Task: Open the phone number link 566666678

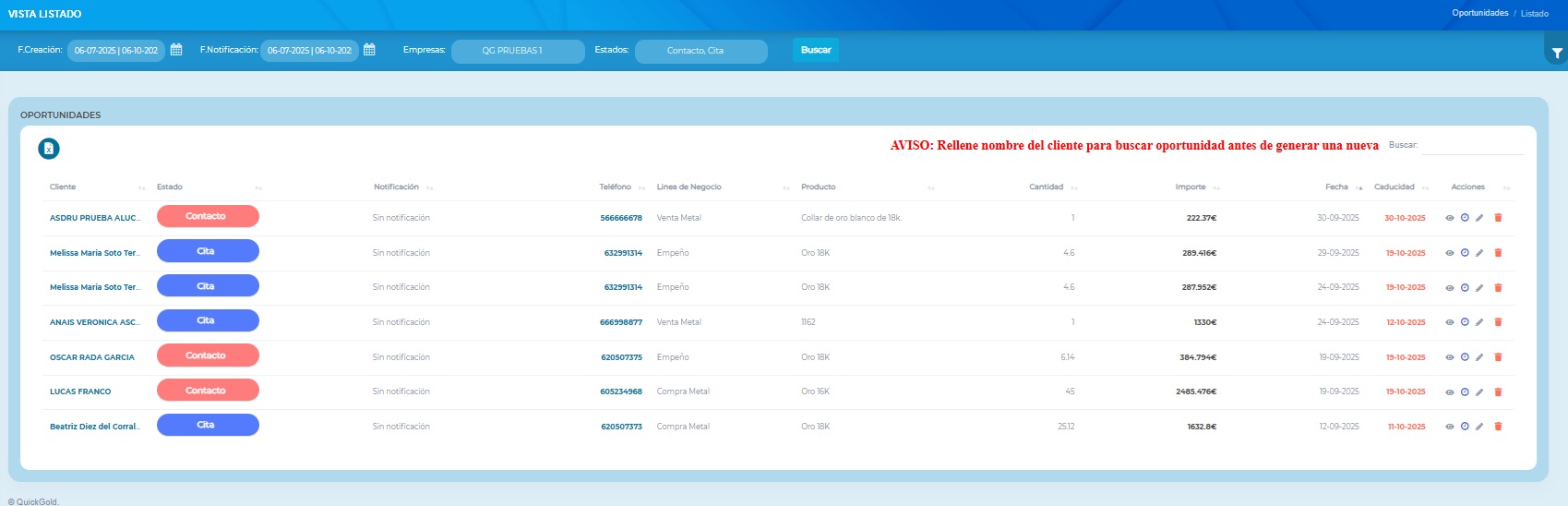Action: coord(621,218)
